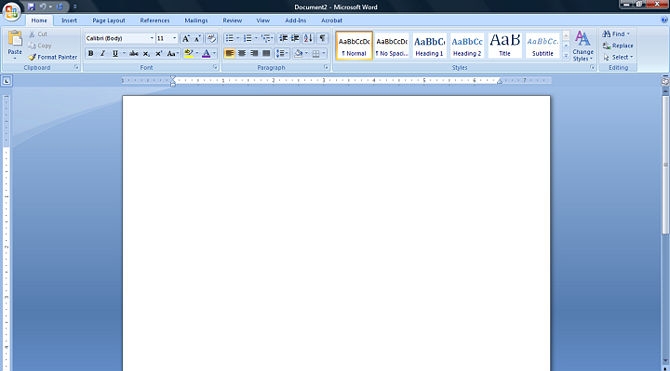Click the Sort icon
Viewport: 670px width, 371px height.
308,38
